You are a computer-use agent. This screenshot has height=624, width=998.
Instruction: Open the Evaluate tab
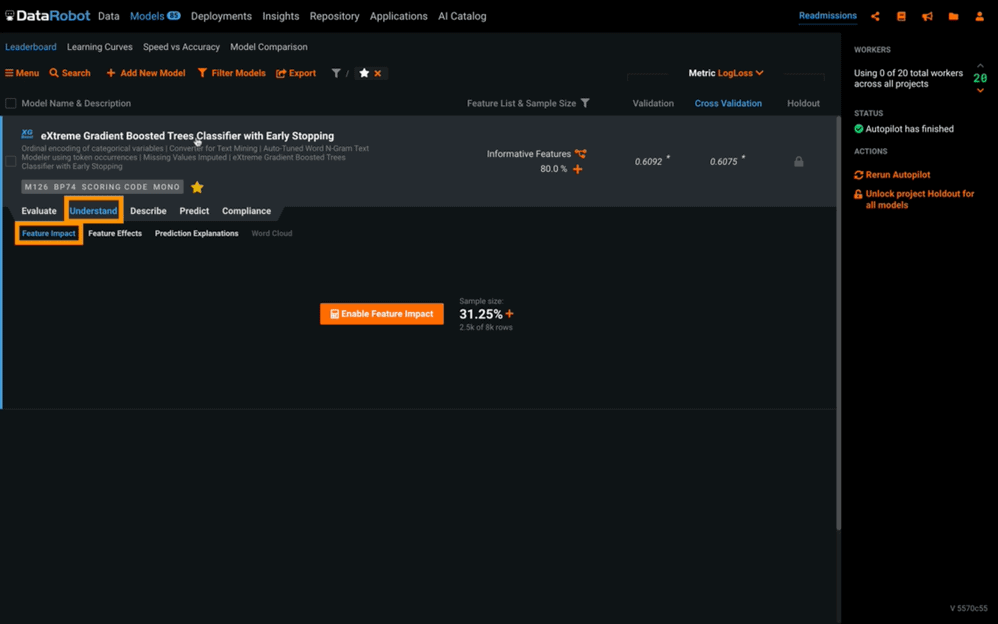click(39, 211)
